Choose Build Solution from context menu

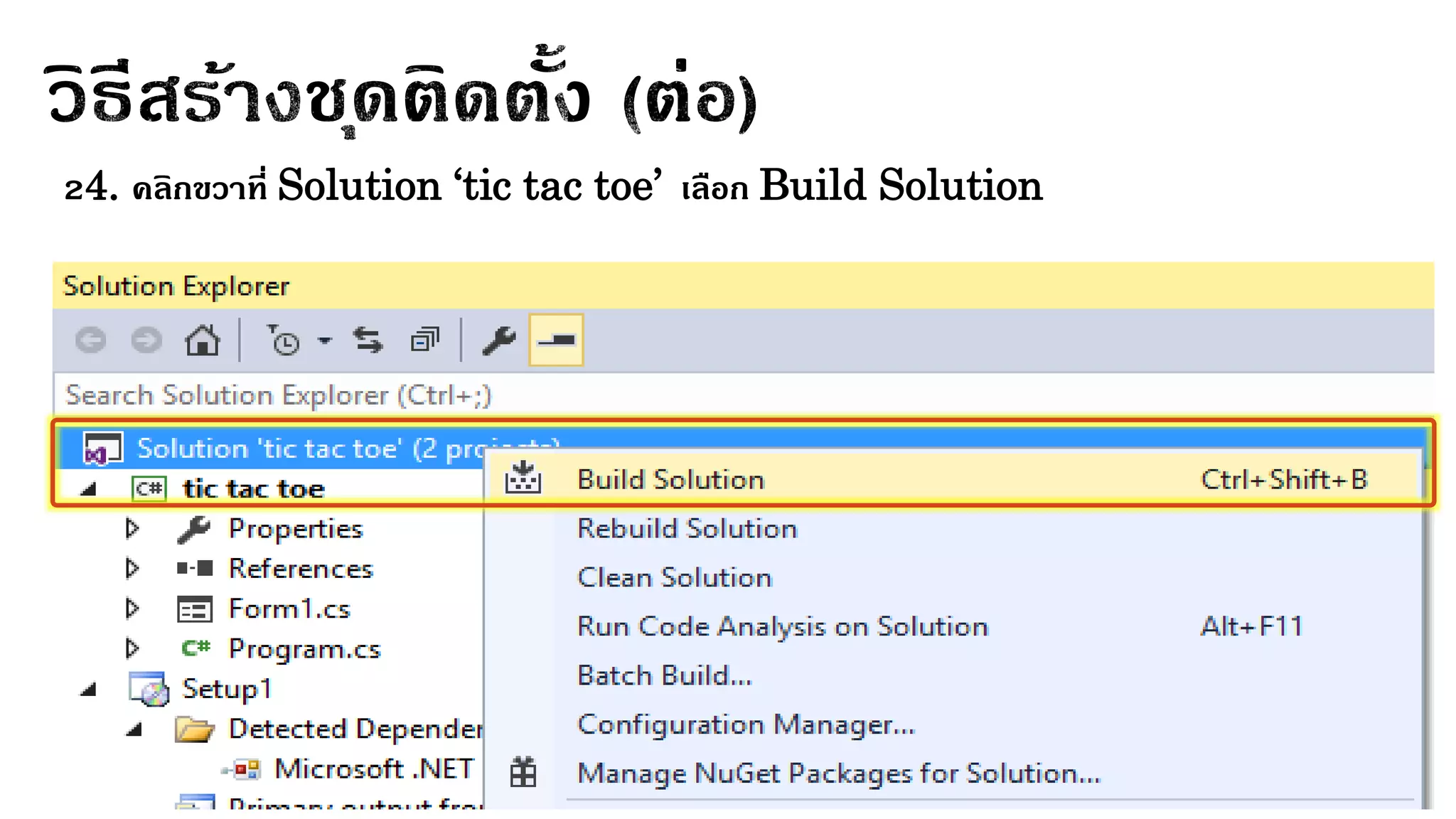[953, 480]
